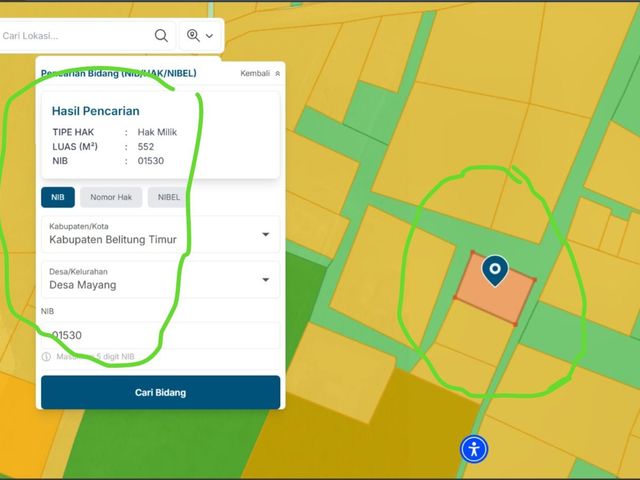Switch to the NIBEL tab
Image resolution: width=640 pixels, height=480 pixels.
(x=168, y=197)
